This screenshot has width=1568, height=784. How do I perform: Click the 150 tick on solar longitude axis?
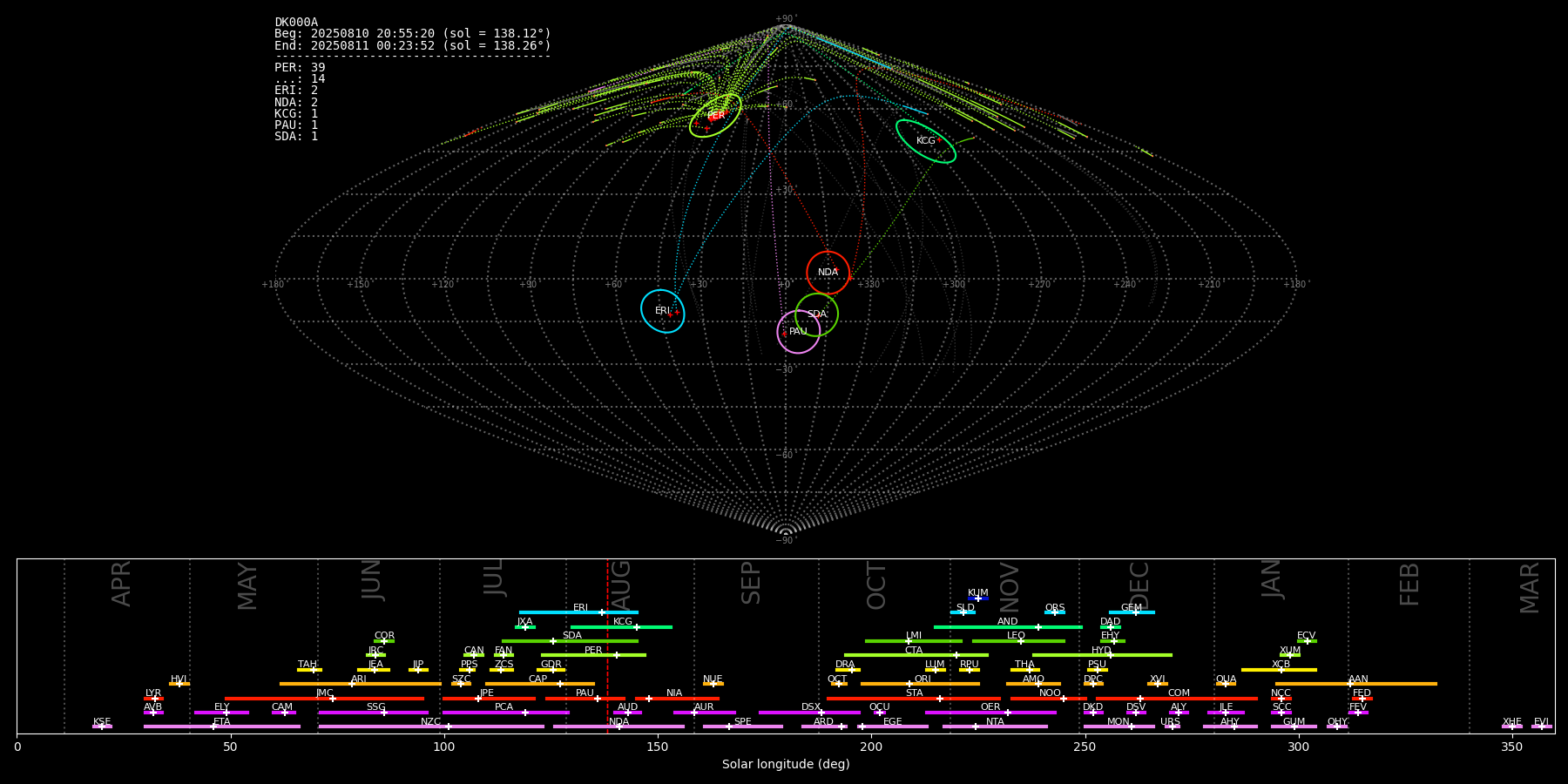click(x=658, y=747)
